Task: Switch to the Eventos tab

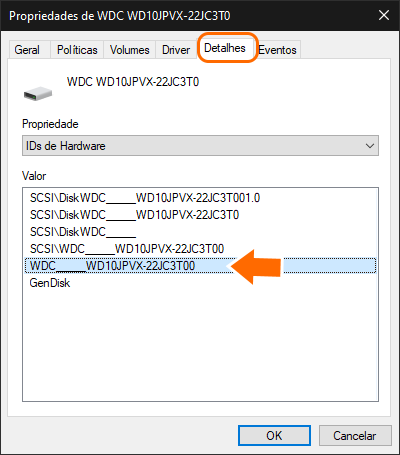Action: [277, 50]
